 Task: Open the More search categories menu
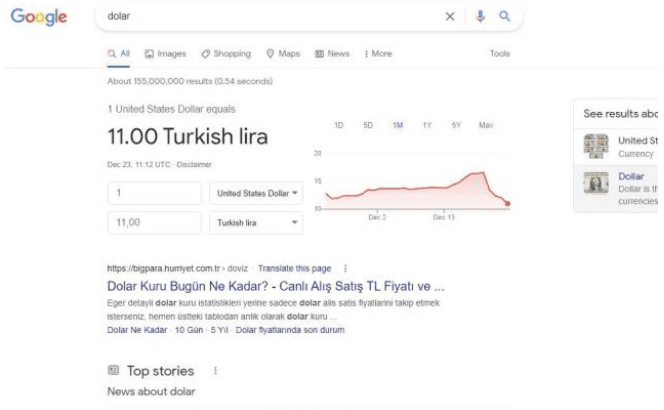(x=376, y=53)
